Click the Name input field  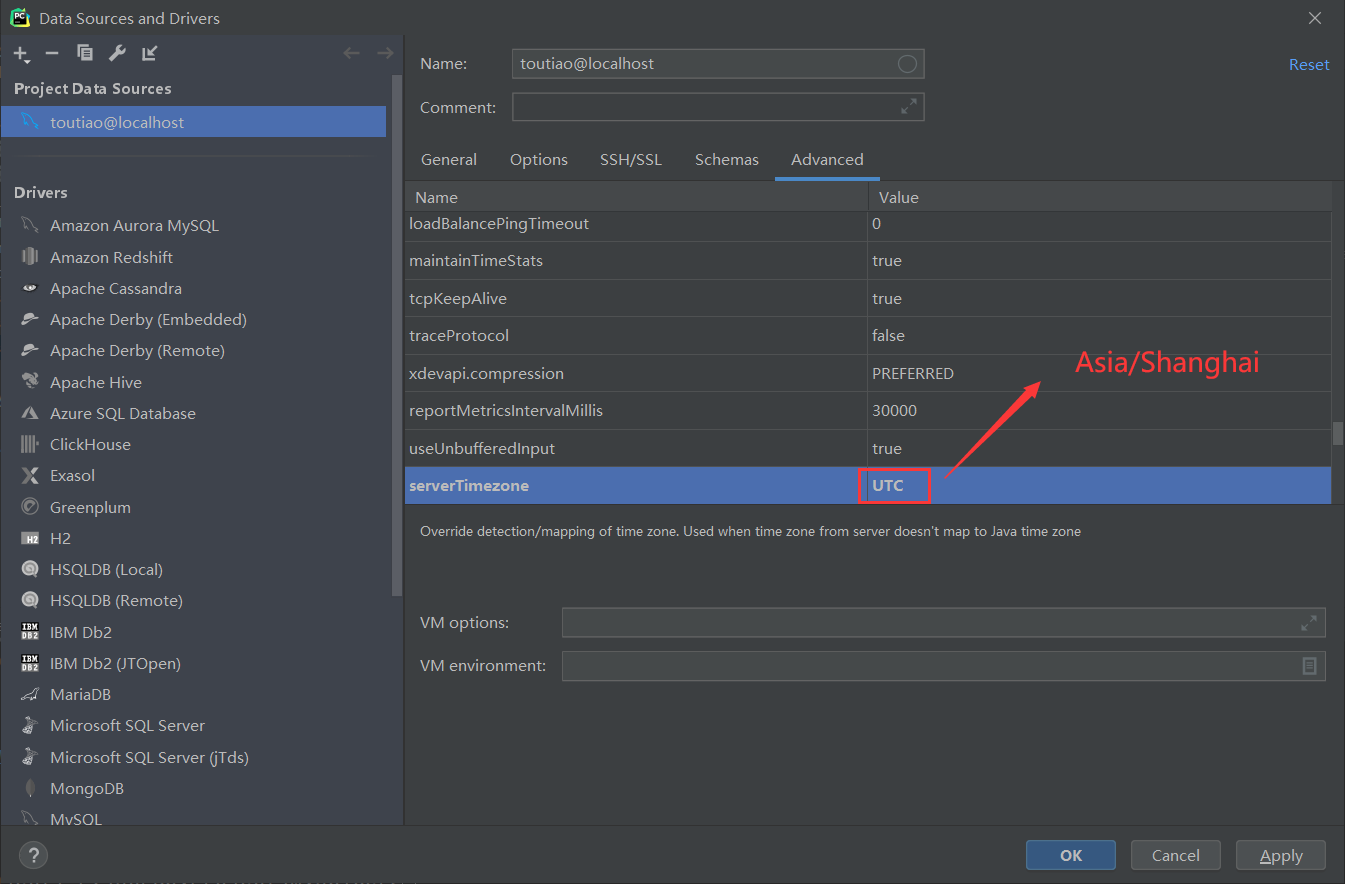point(718,64)
